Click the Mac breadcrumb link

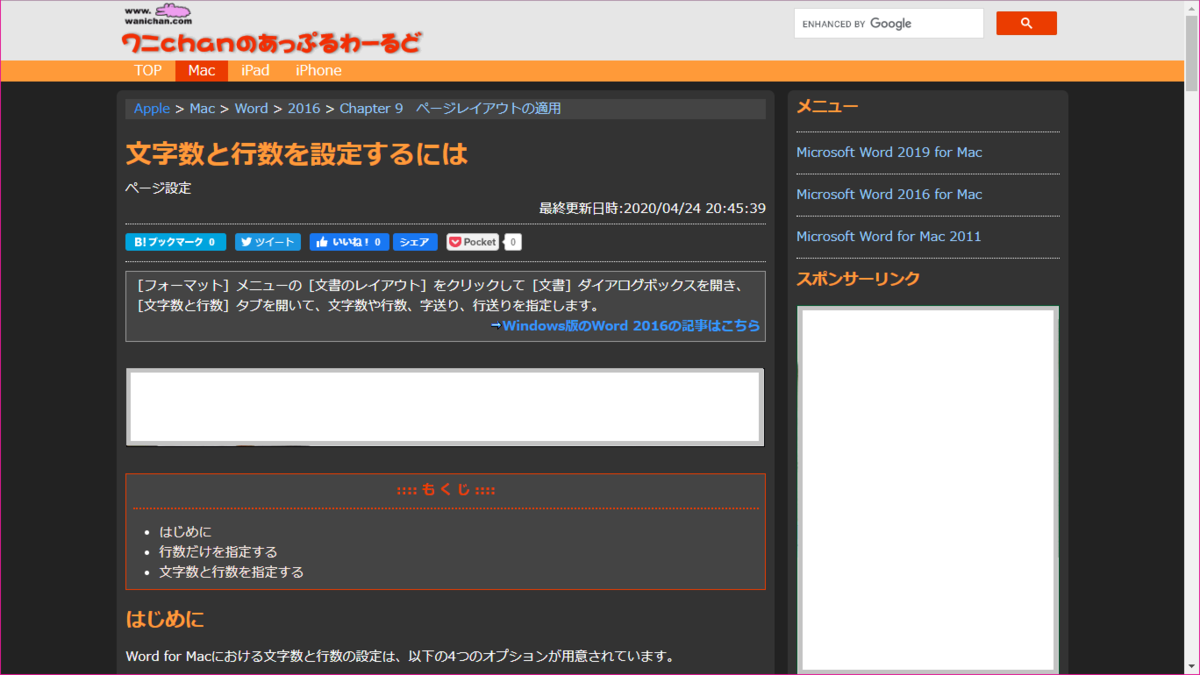coord(202,108)
